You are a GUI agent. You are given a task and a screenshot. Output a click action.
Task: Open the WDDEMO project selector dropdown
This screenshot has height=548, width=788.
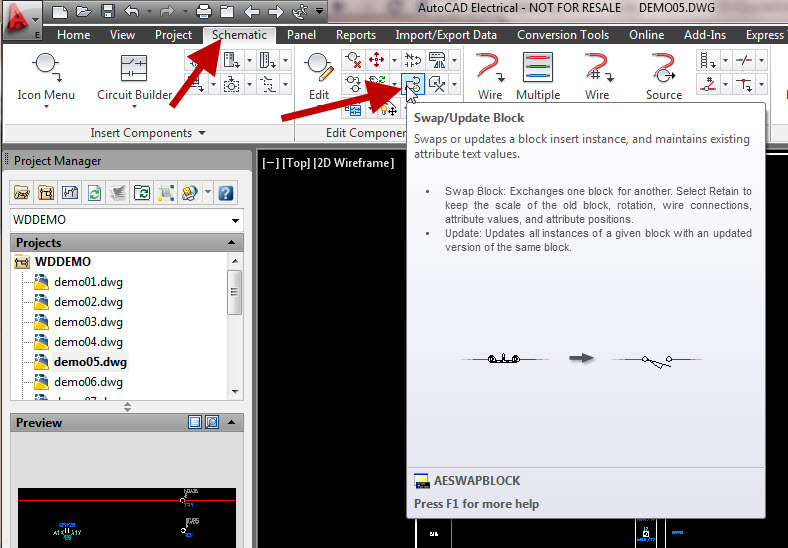coord(235,220)
